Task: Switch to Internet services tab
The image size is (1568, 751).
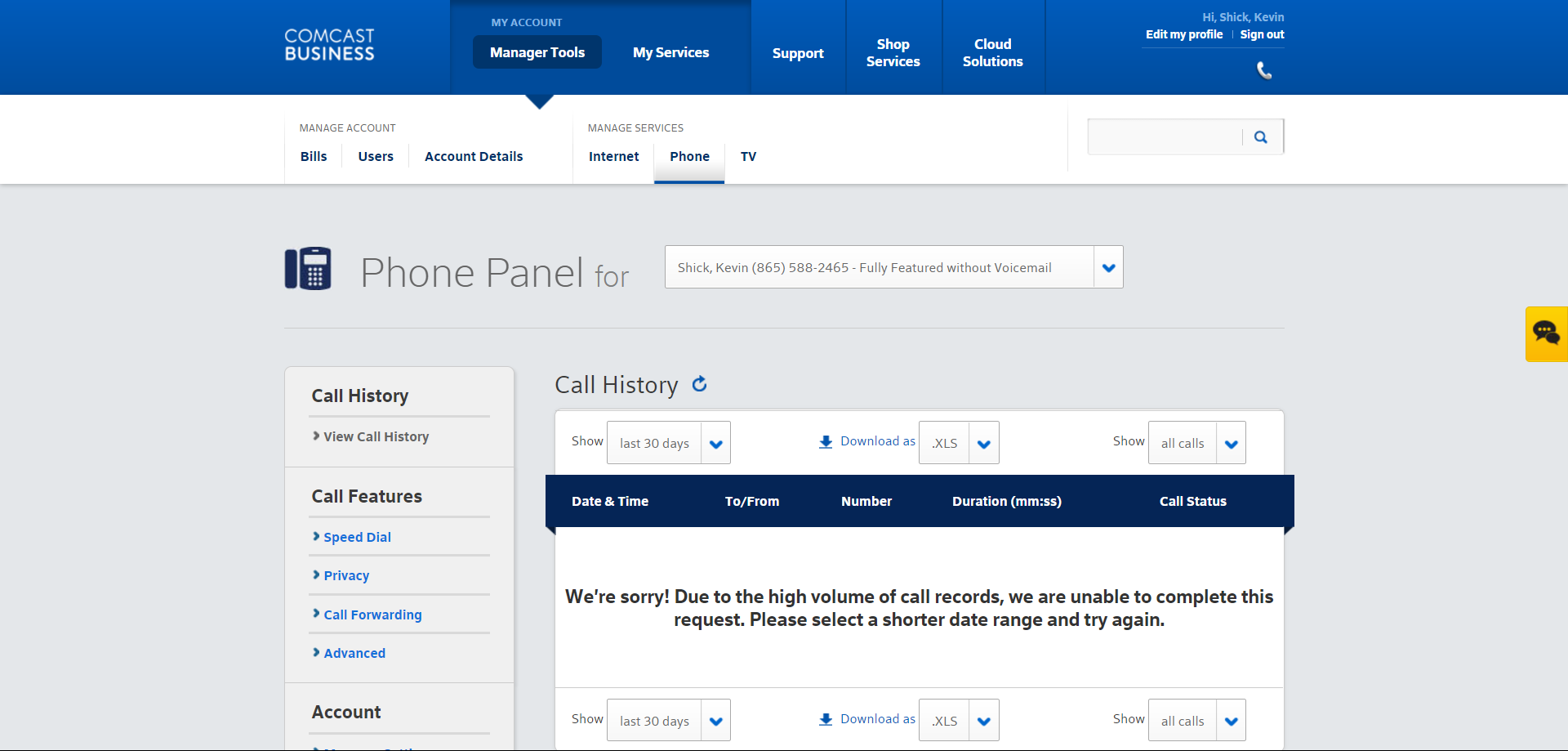Action: point(614,156)
